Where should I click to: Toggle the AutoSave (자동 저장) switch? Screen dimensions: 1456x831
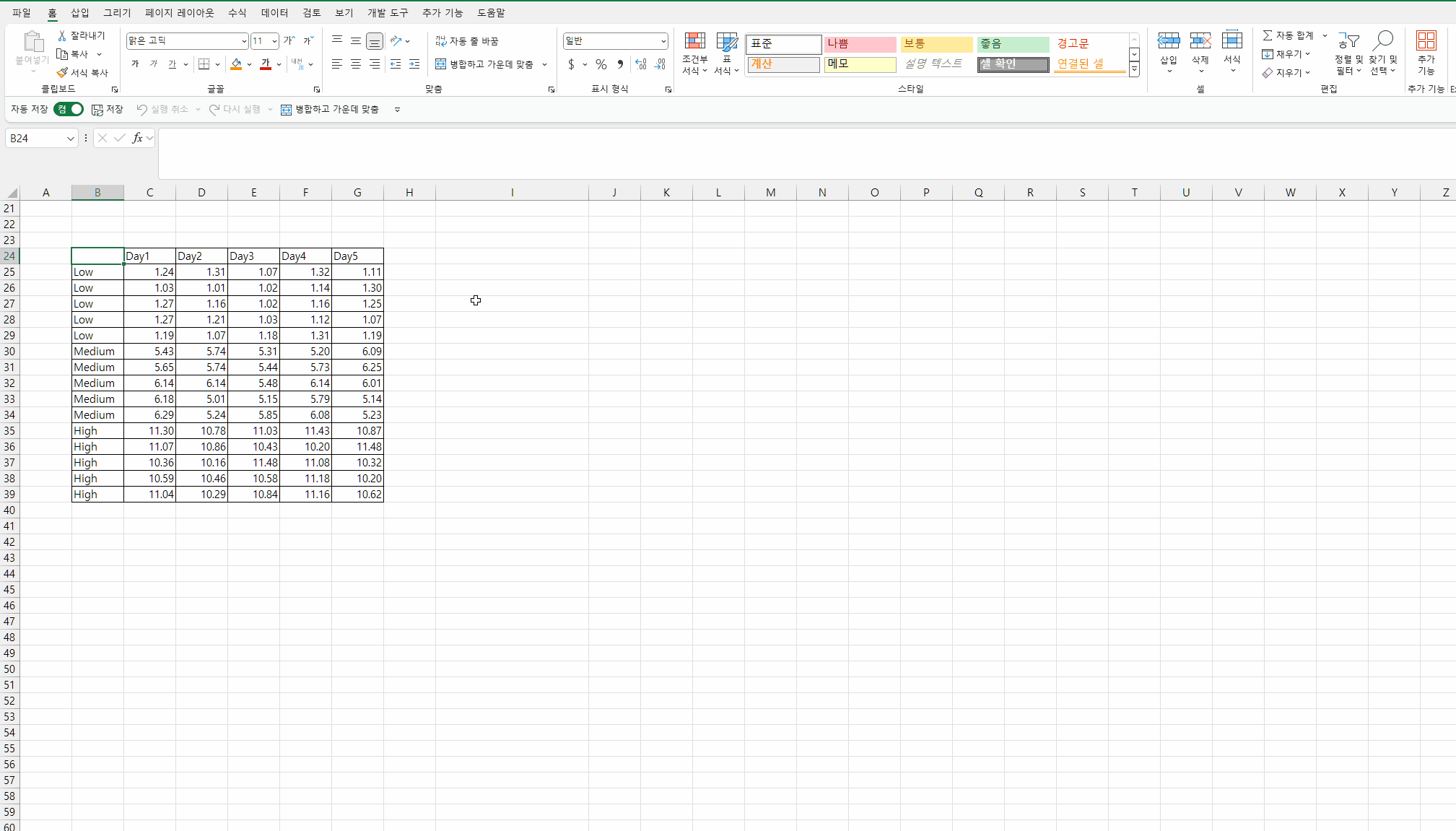69,109
